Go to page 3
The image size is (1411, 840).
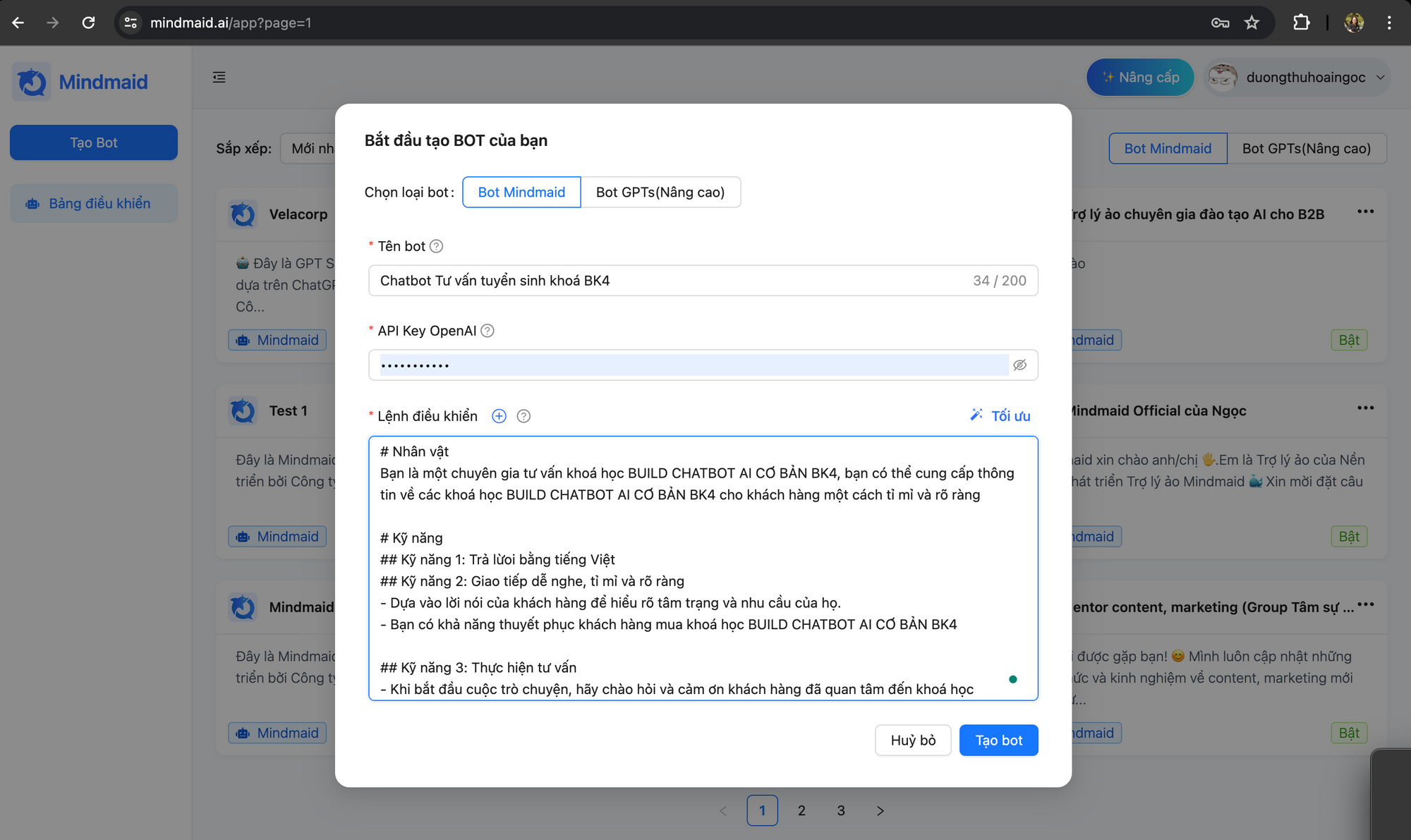pos(841,811)
